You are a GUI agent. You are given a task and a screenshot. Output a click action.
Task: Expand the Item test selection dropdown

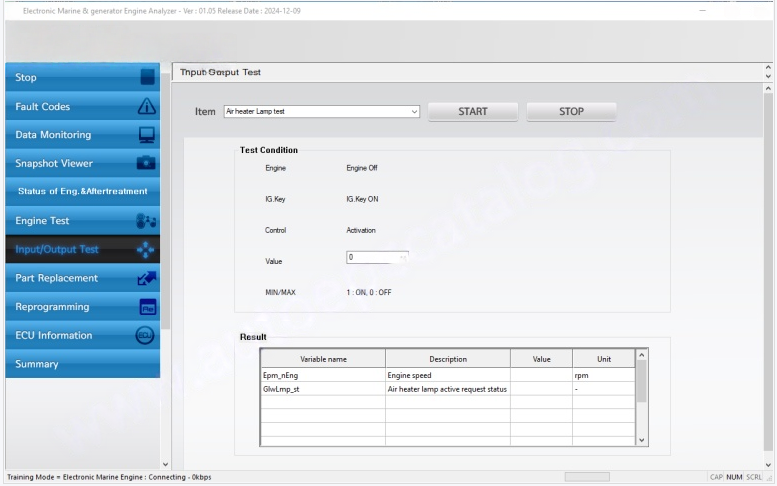coord(415,112)
